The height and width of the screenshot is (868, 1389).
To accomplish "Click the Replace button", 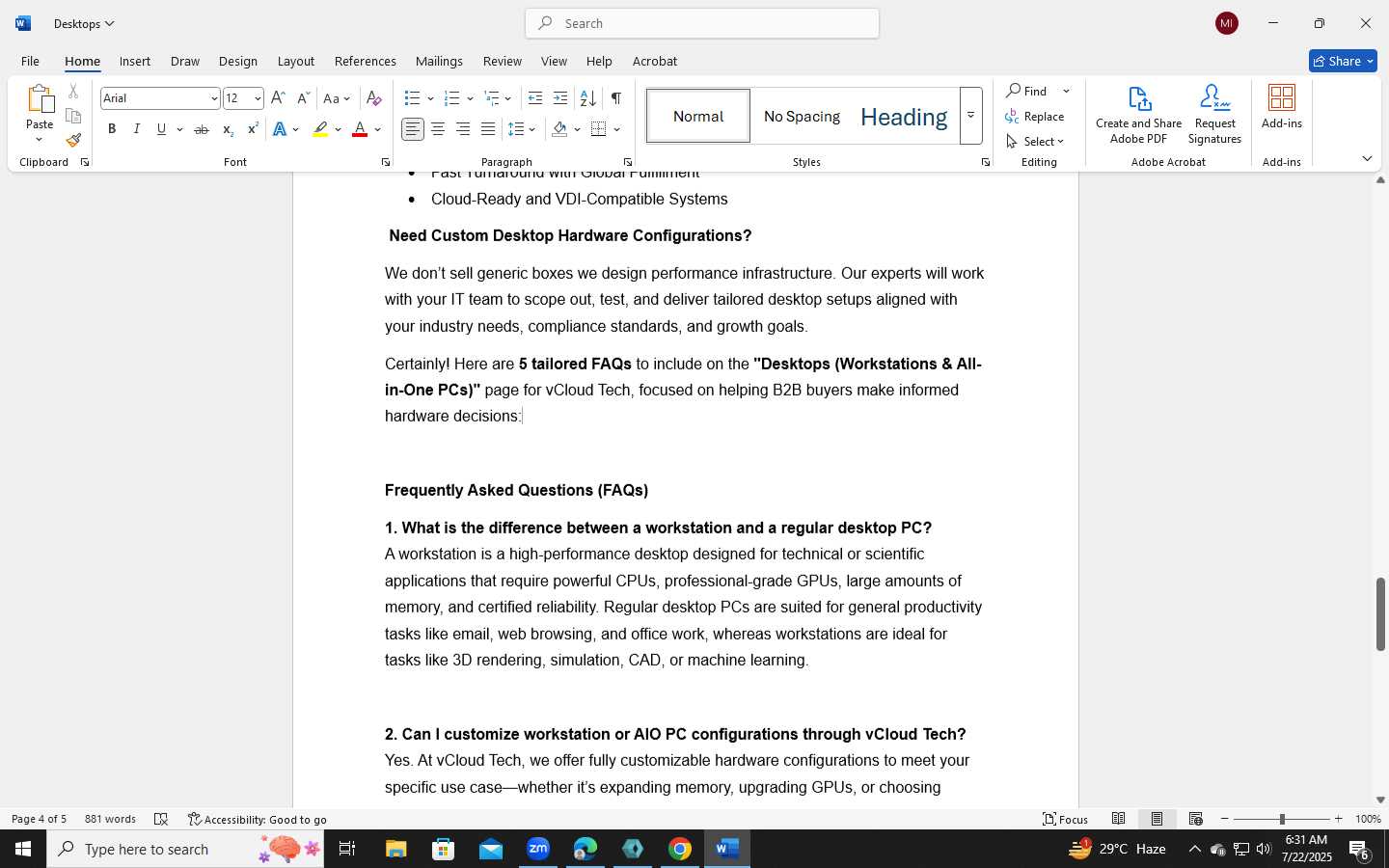I will tap(1035, 116).
